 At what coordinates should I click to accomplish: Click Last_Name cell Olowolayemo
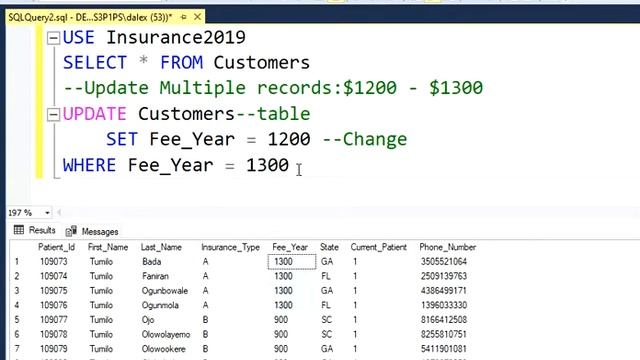[166, 334]
